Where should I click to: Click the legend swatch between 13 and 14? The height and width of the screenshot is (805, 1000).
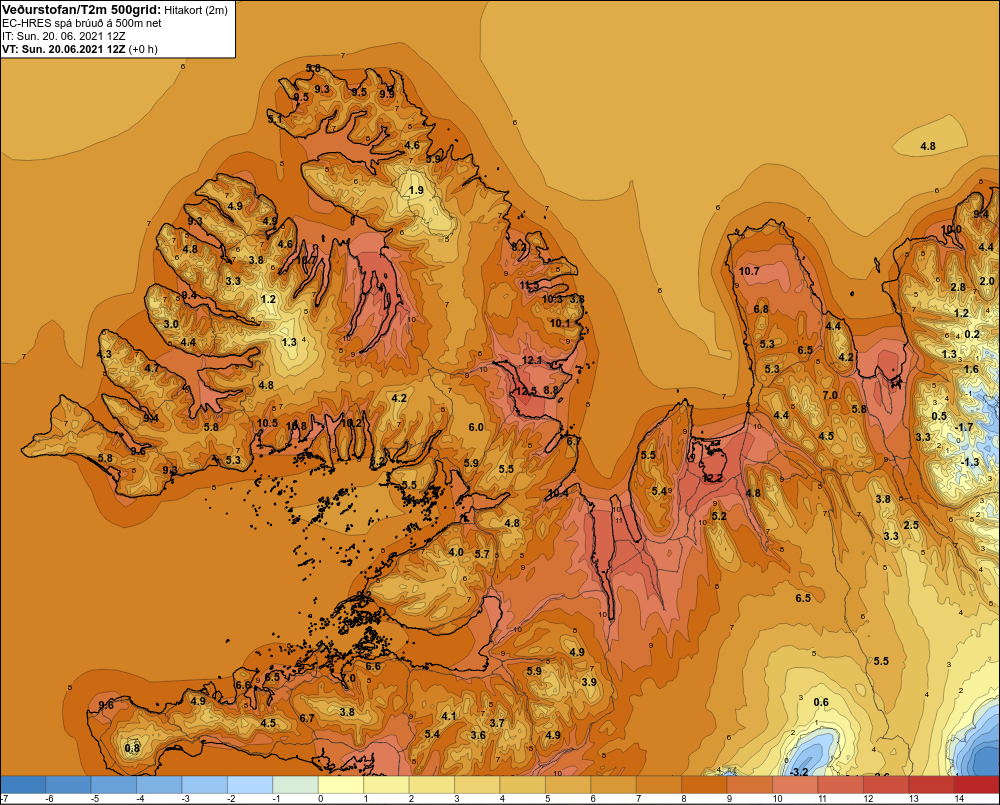(x=931, y=784)
